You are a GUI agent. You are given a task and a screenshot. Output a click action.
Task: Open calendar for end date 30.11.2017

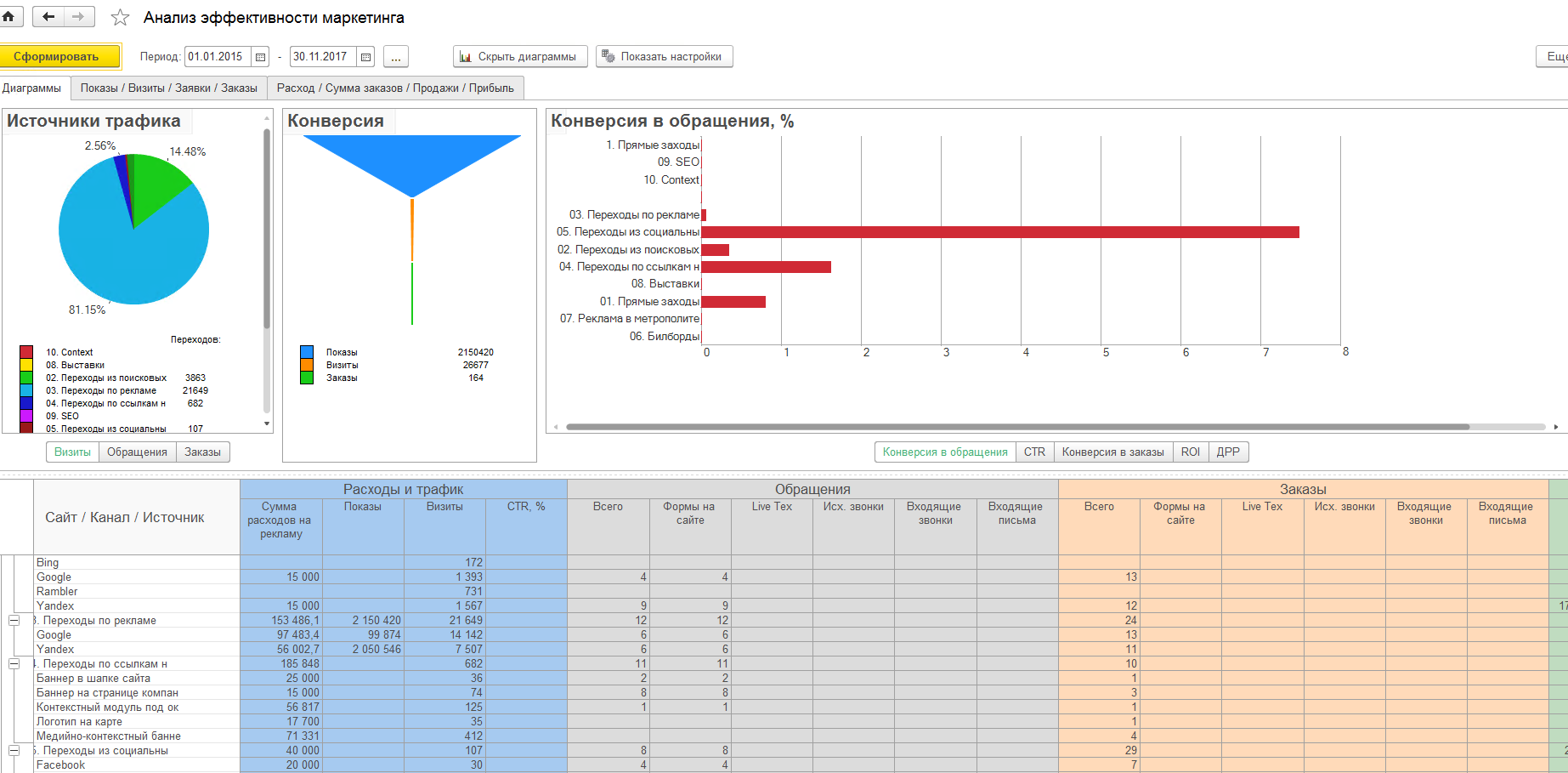(x=366, y=57)
